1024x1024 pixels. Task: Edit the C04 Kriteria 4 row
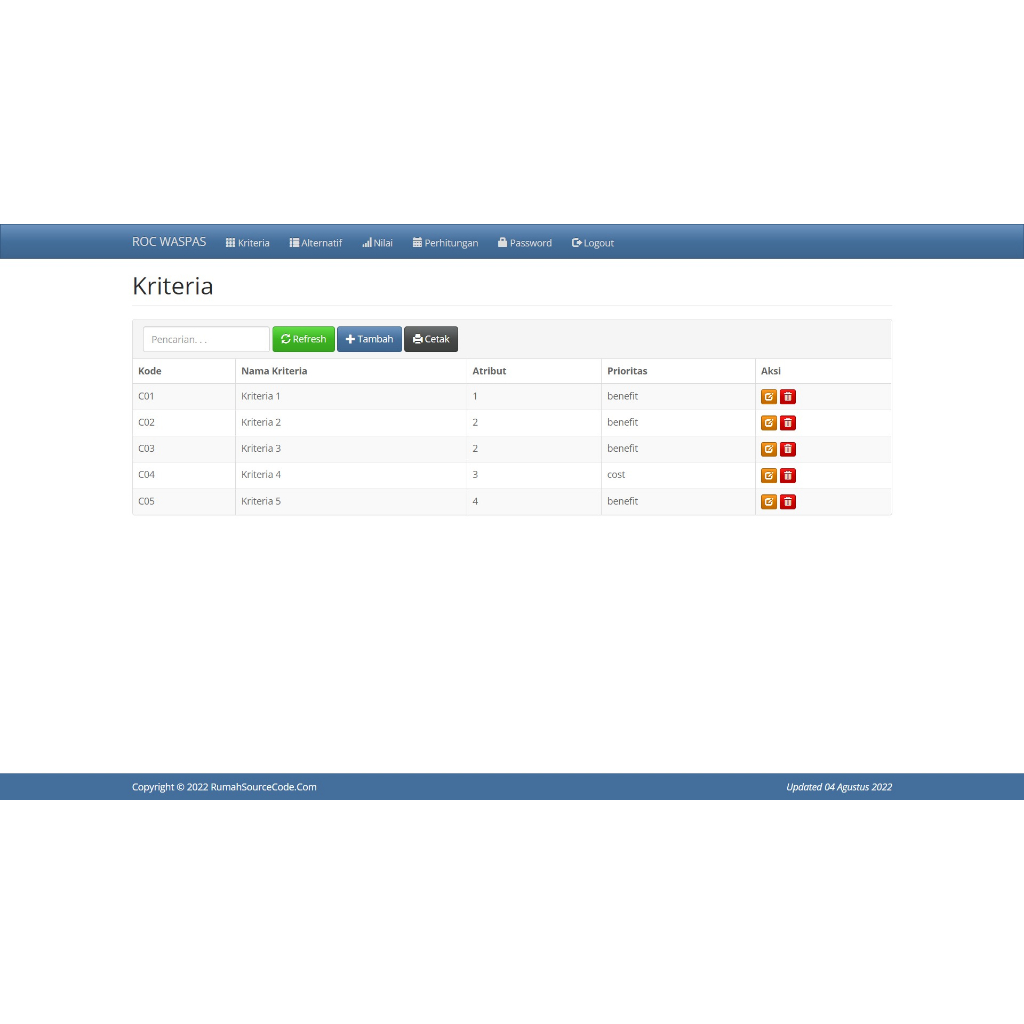(x=769, y=475)
